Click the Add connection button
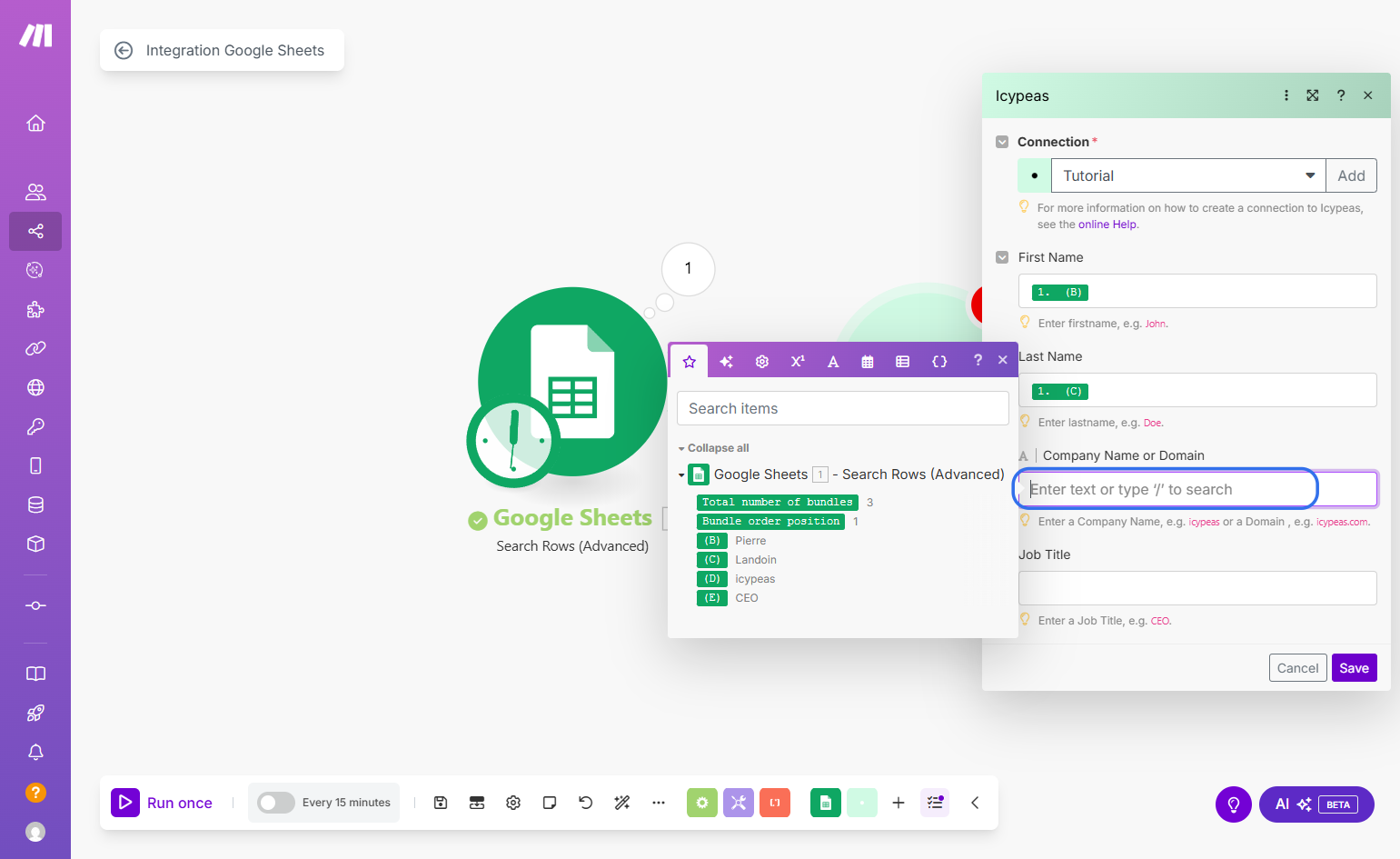1400x859 pixels. click(1351, 175)
